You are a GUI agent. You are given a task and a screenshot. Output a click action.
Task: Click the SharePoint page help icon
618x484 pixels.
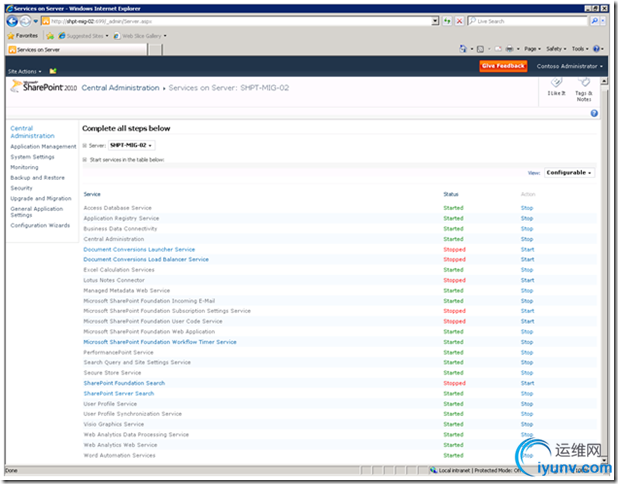(x=594, y=113)
